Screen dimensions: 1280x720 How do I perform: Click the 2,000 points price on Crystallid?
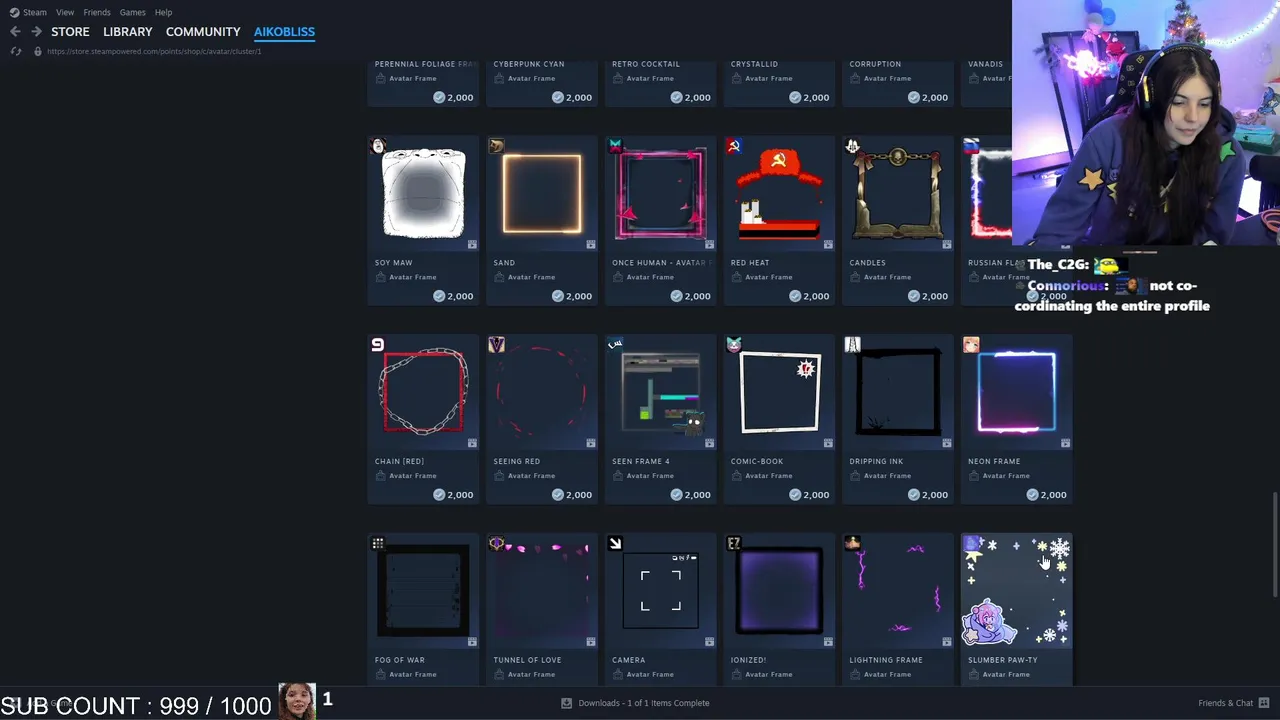[x=809, y=98]
